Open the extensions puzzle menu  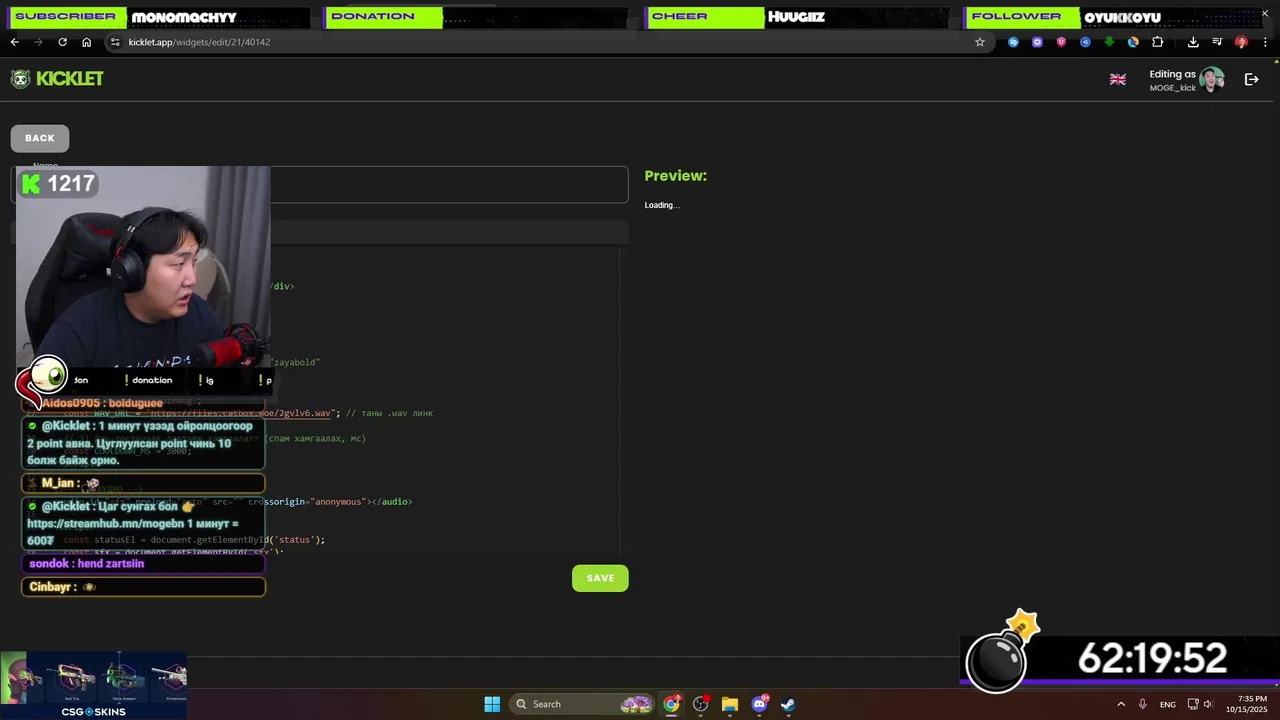(x=1158, y=42)
